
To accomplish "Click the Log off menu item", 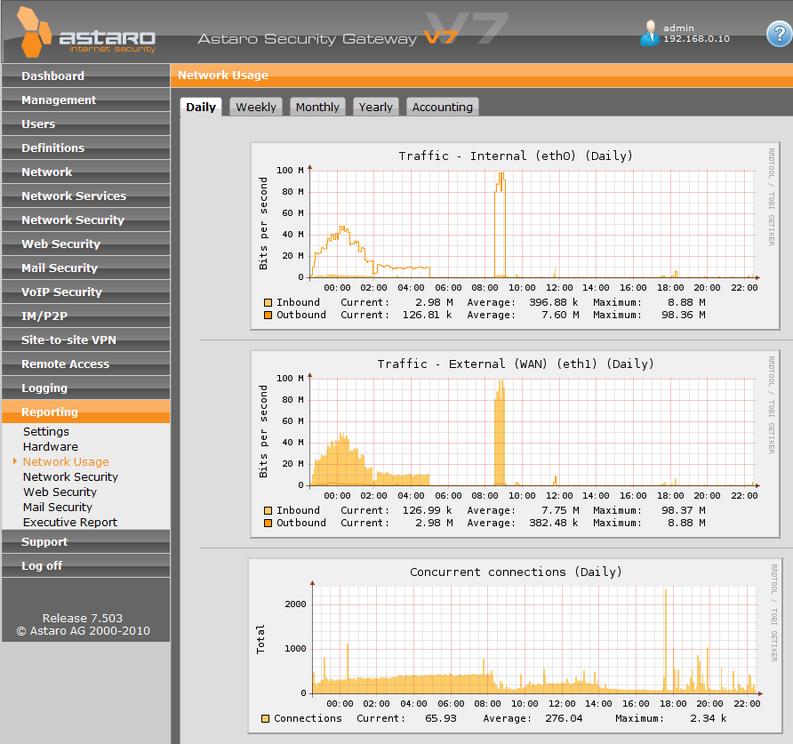I will [42, 566].
